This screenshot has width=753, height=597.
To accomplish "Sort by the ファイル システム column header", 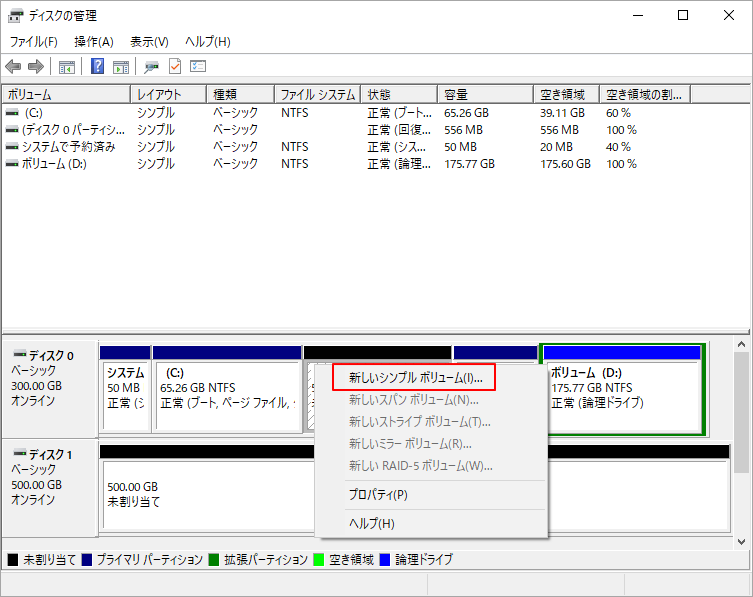I will point(317,94).
